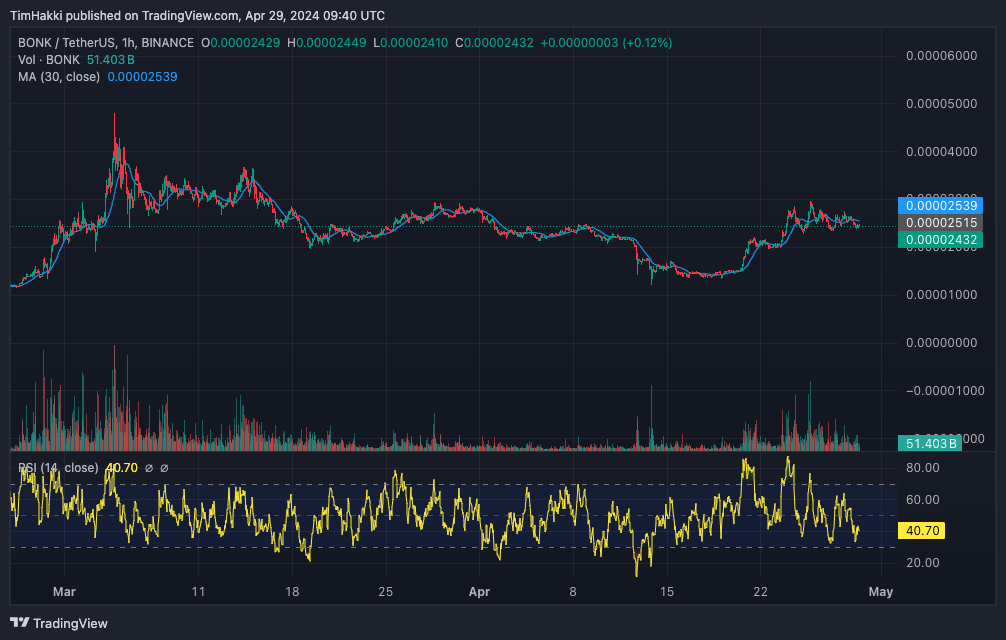This screenshot has height=640, width=1006.
Task: Click the 18 date label on time axis
Action: (292, 592)
